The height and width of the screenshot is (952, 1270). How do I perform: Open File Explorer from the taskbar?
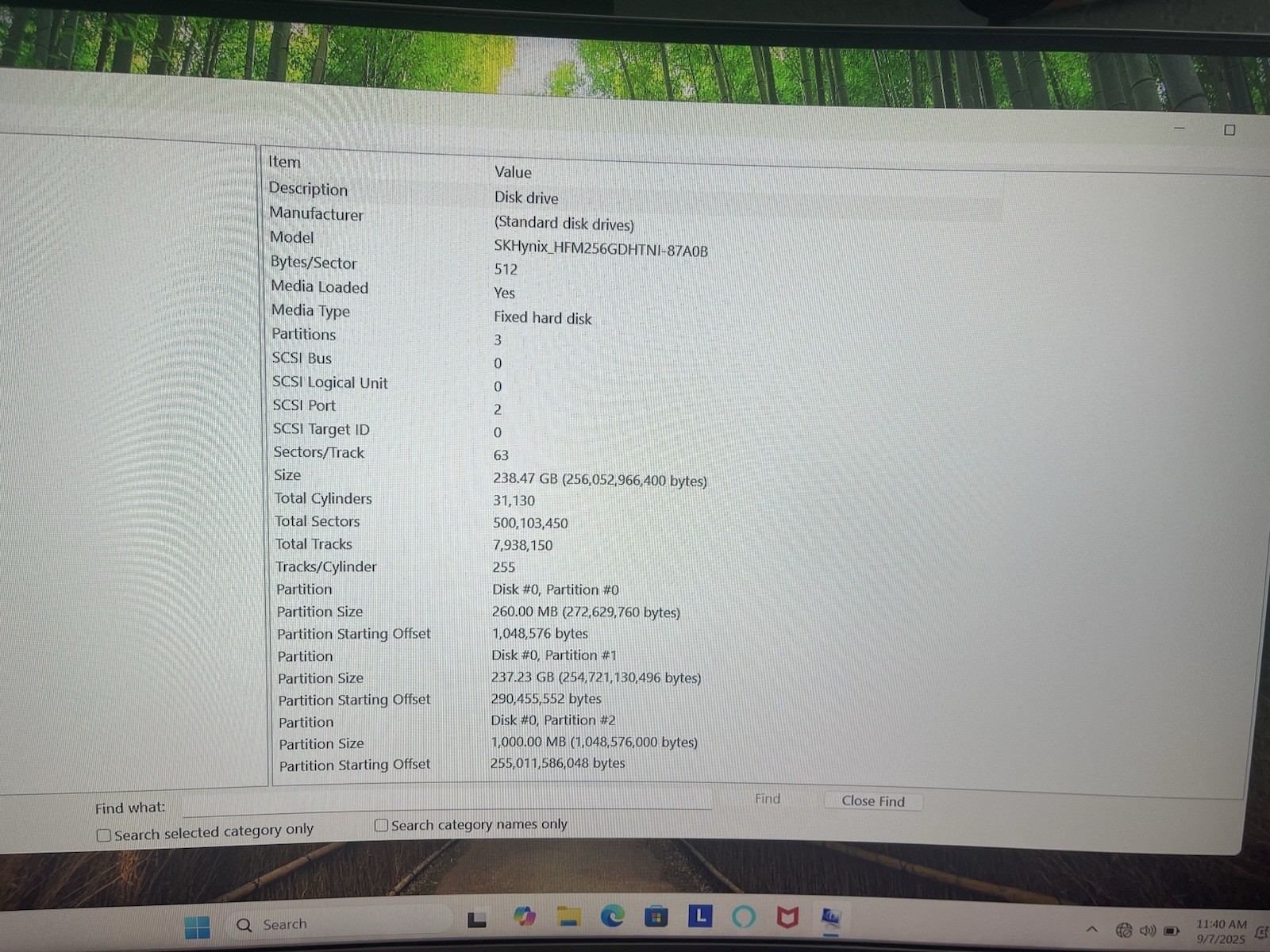tap(568, 916)
